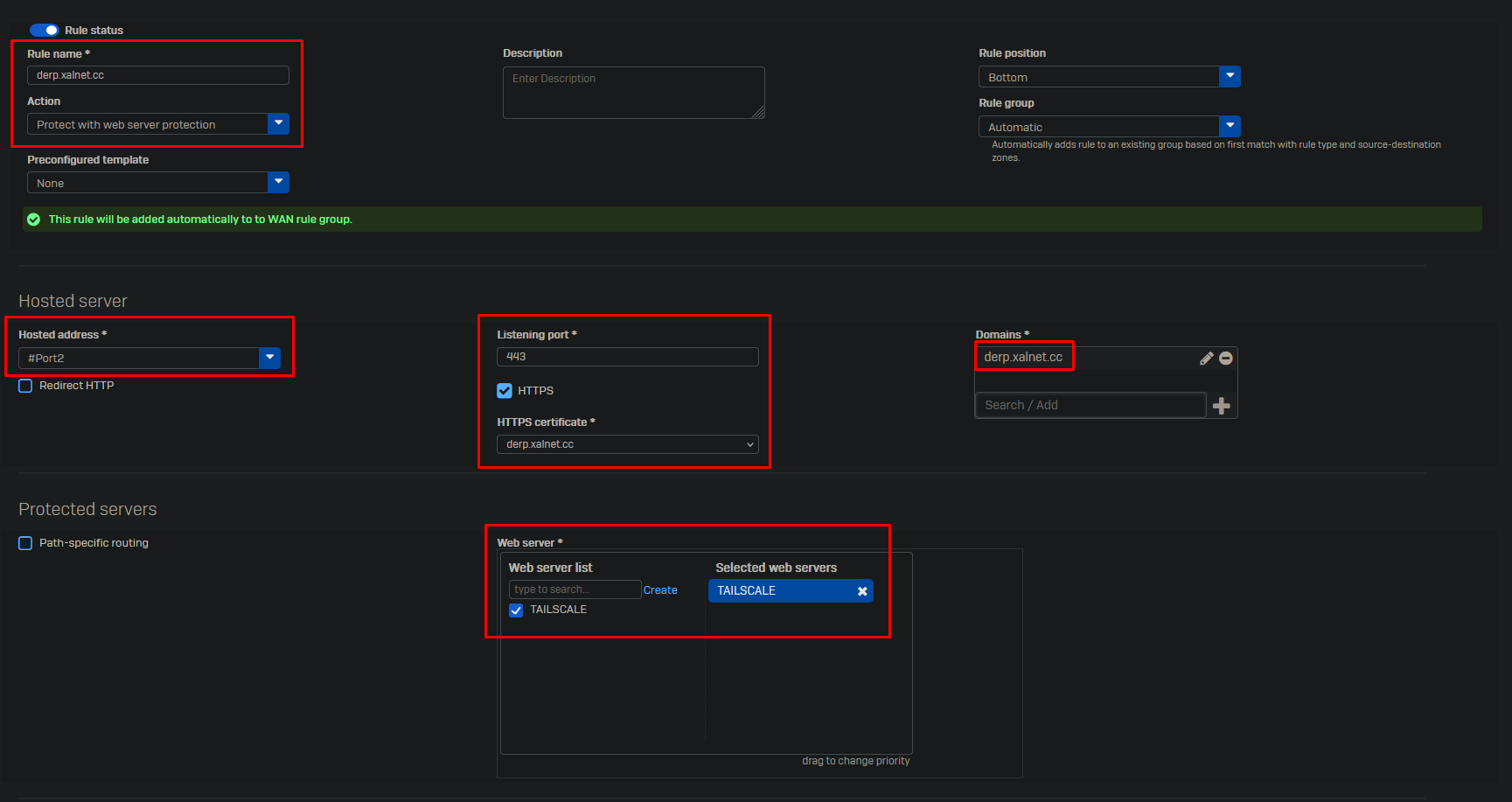Remove the derp.xalnet.cc domain entry
Image resolution: width=1512 pixels, height=802 pixels.
click(1226, 358)
